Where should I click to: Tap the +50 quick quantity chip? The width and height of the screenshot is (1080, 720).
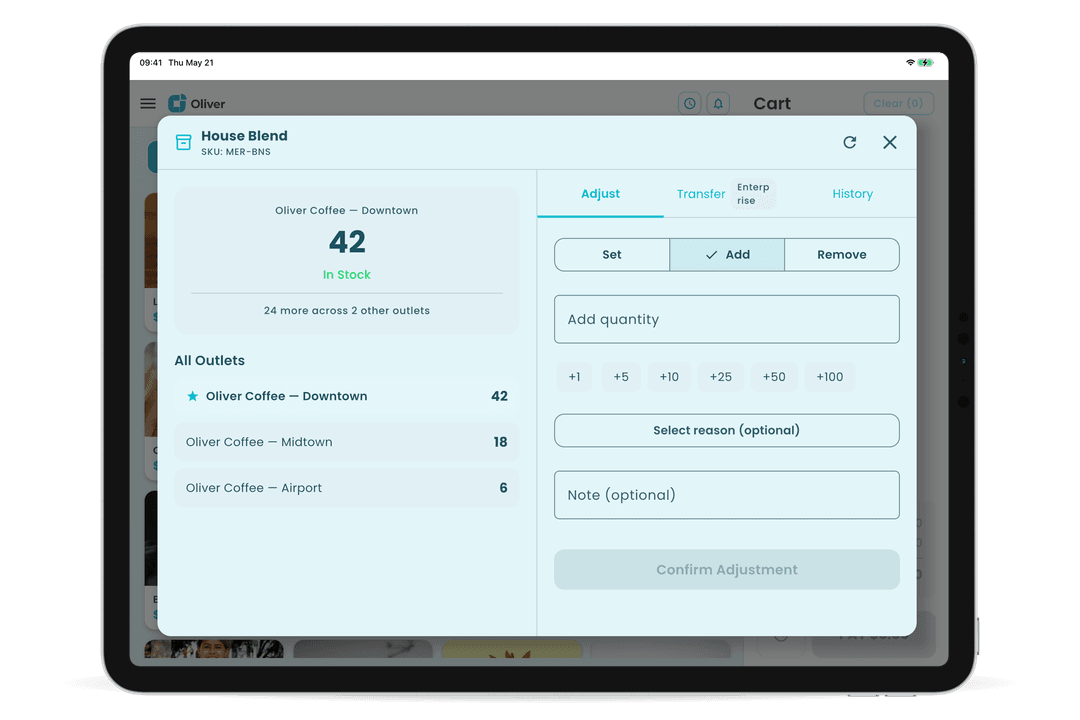774,377
